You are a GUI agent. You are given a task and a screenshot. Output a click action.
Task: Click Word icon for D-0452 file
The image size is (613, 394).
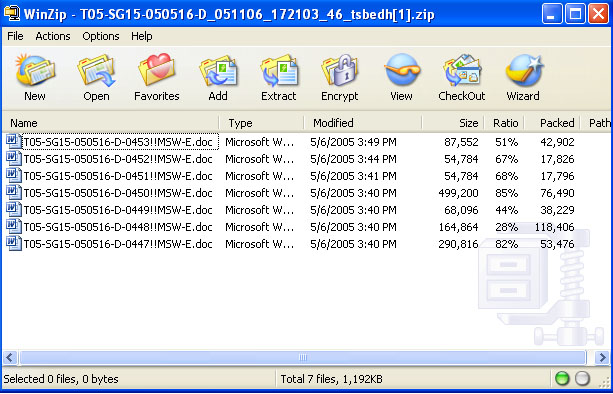click(x=14, y=158)
